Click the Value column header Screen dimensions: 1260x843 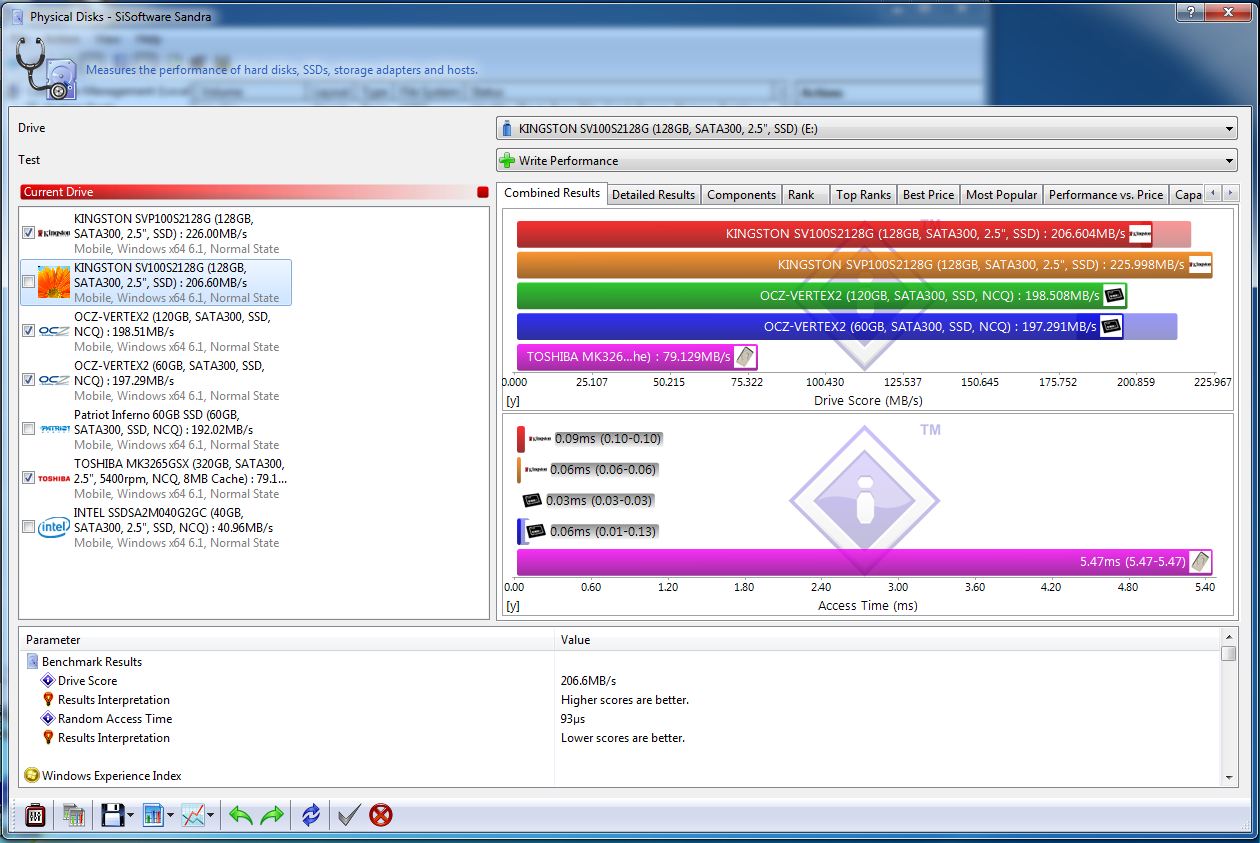887,640
